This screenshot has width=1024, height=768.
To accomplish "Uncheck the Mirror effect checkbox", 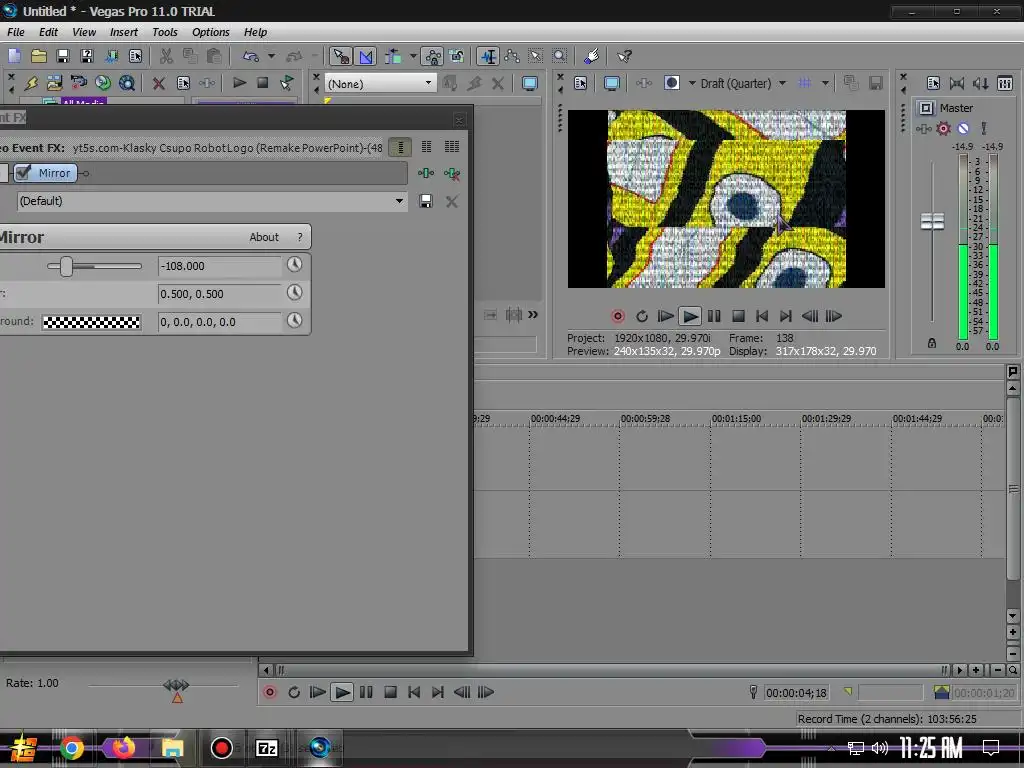I will point(24,173).
